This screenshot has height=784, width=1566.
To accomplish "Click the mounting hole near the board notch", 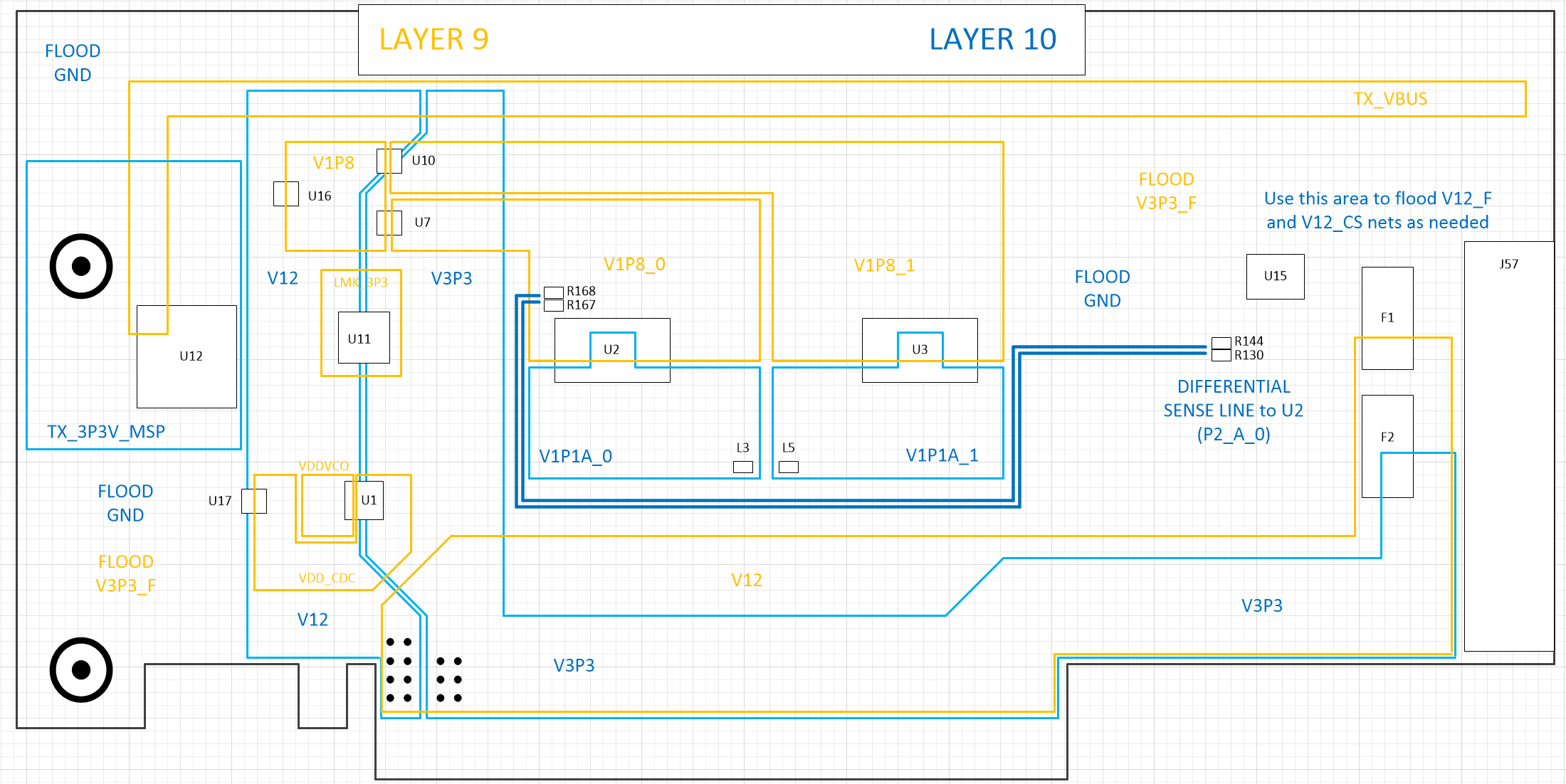I will coord(81,669).
